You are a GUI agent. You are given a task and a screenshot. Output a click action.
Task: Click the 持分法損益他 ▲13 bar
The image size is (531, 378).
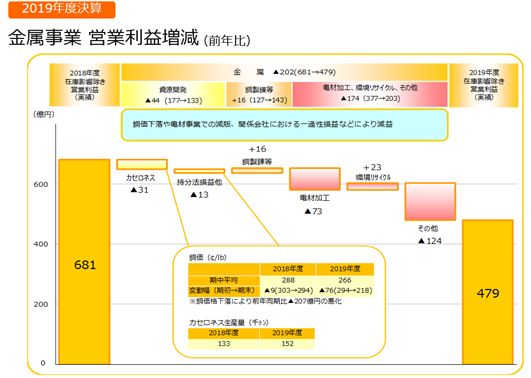(199, 171)
